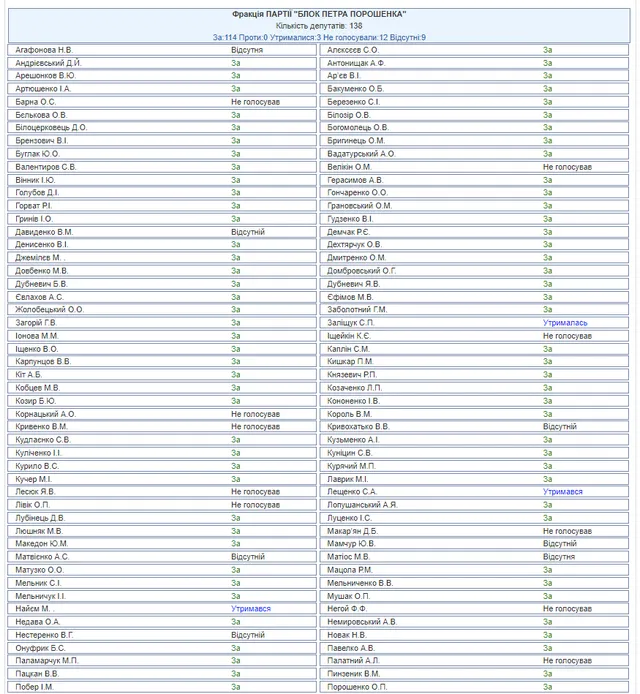Click the vote summary line starting "За:114"
The height and width of the screenshot is (694, 640).
point(319,38)
